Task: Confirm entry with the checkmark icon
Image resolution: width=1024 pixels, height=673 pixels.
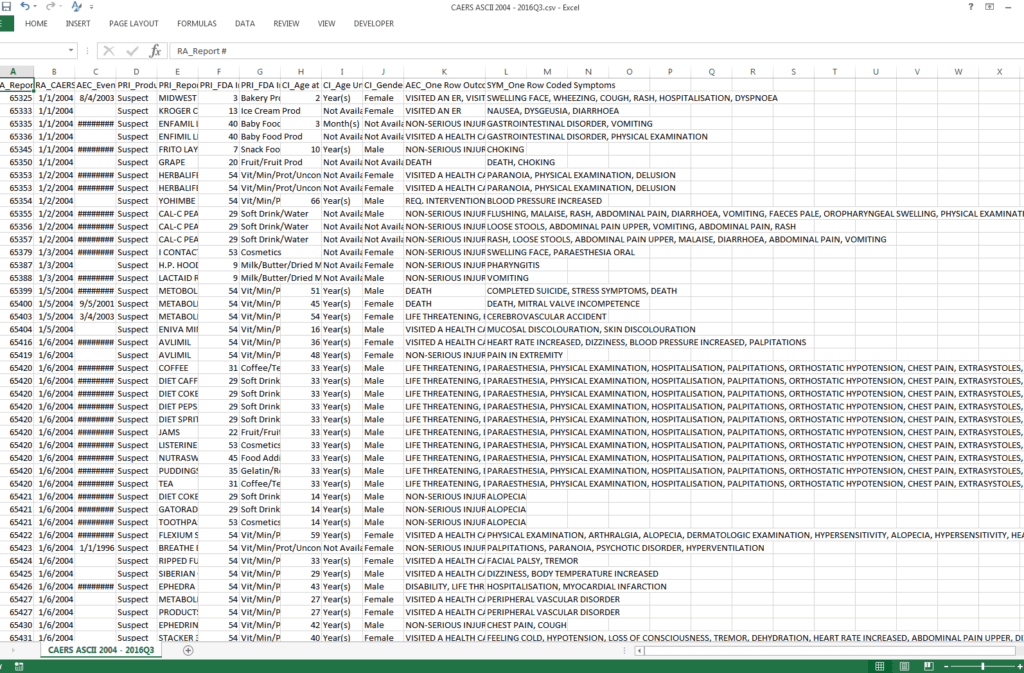Action: 133,50
